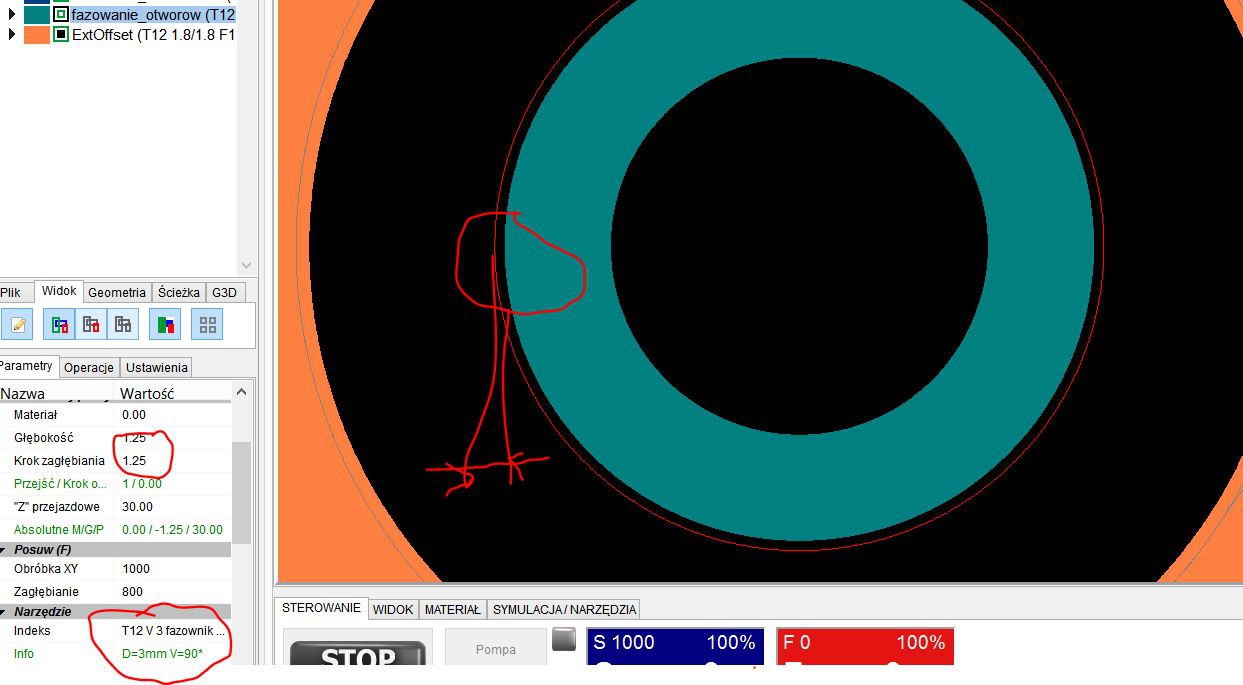Click the teal color swatch of fazowanie_otworow
The image size is (1243, 685).
pos(37,14)
